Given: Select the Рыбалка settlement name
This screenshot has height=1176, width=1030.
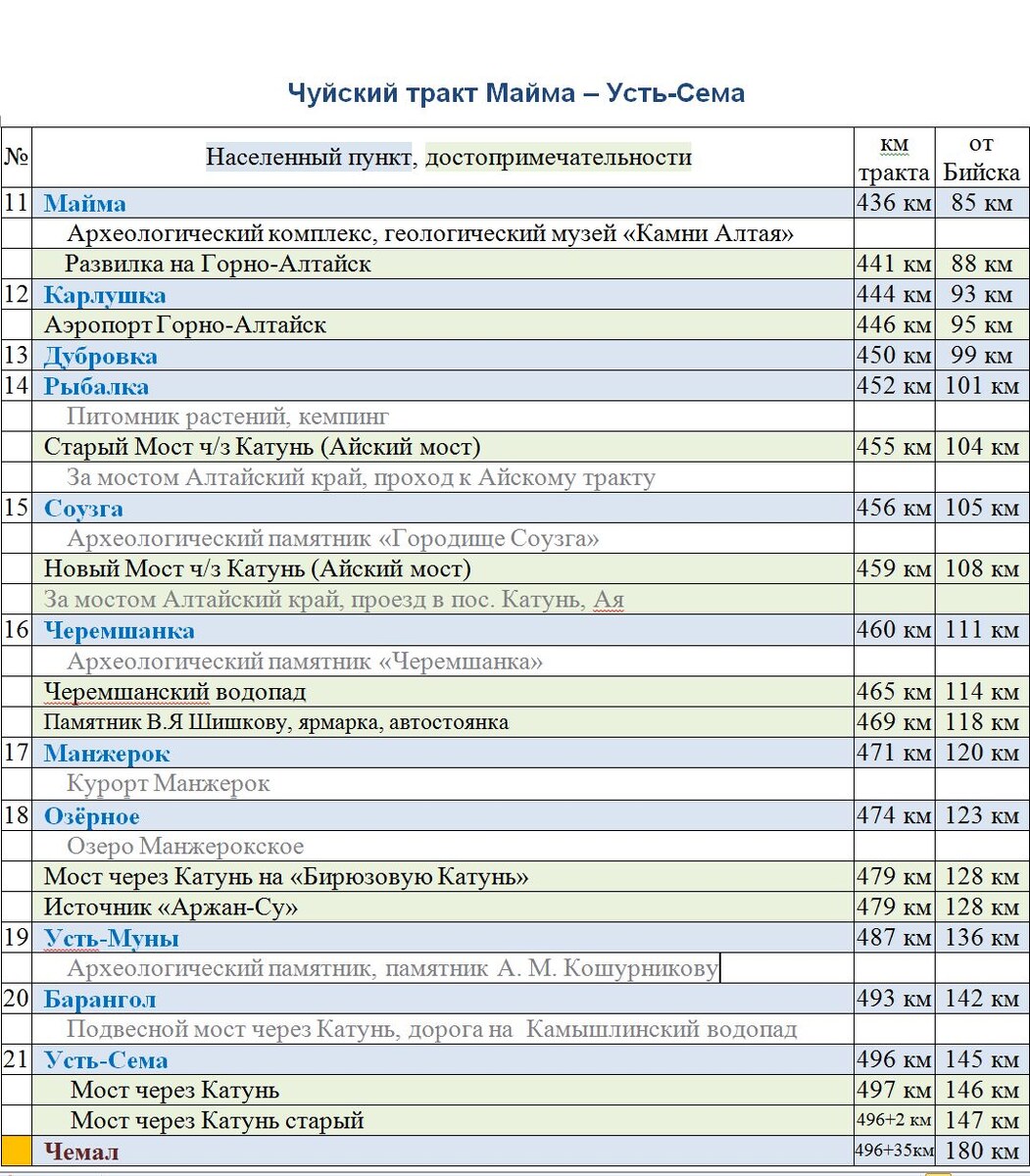Looking at the screenshot, I should coord(95,386).
